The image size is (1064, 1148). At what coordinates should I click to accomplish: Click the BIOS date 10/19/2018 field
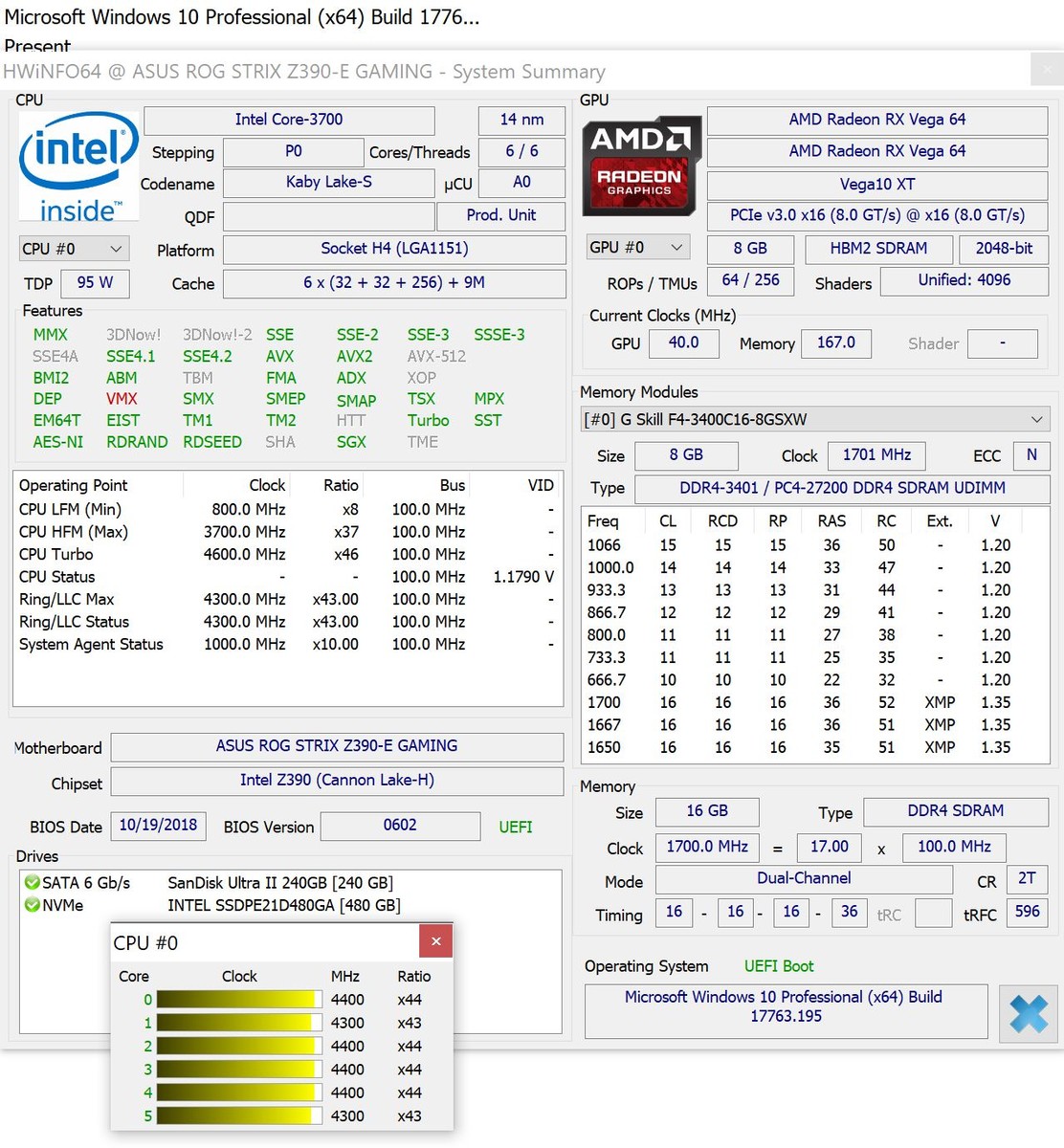coord(158,826)
